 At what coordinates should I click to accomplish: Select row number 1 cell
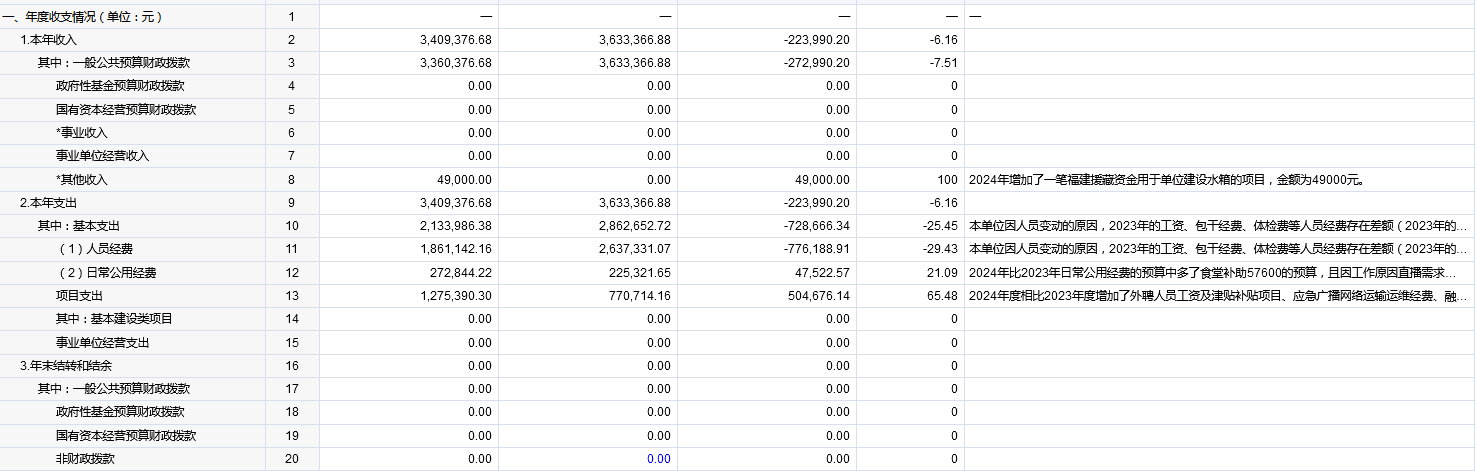pos(291,17)
